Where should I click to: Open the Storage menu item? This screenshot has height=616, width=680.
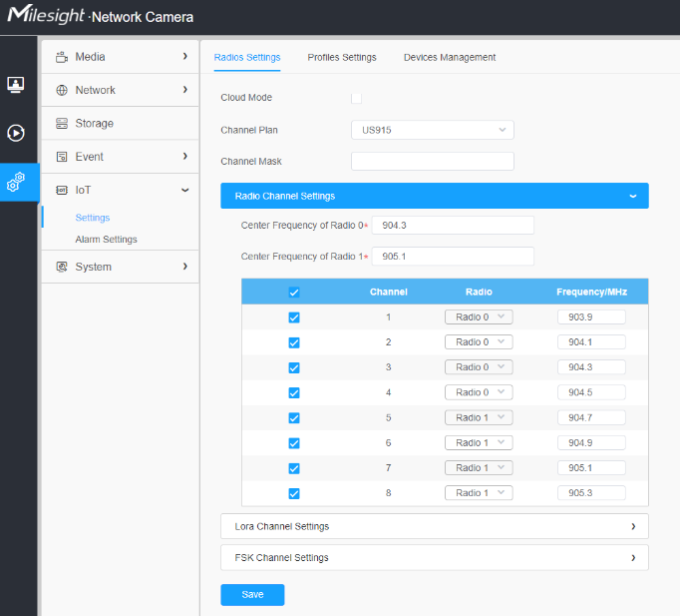pos(120,124)
